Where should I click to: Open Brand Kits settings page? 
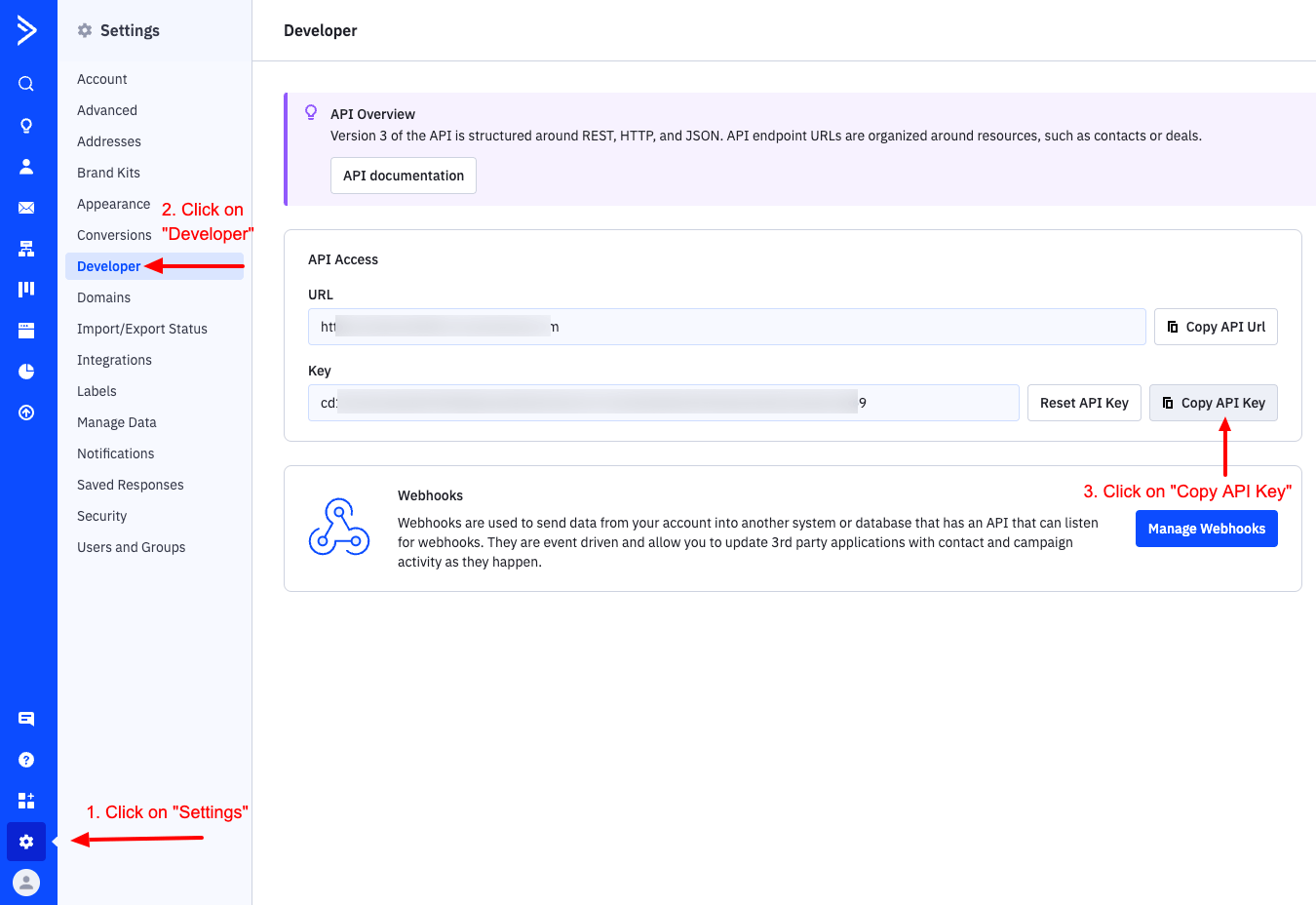click(x=109, y=173)
